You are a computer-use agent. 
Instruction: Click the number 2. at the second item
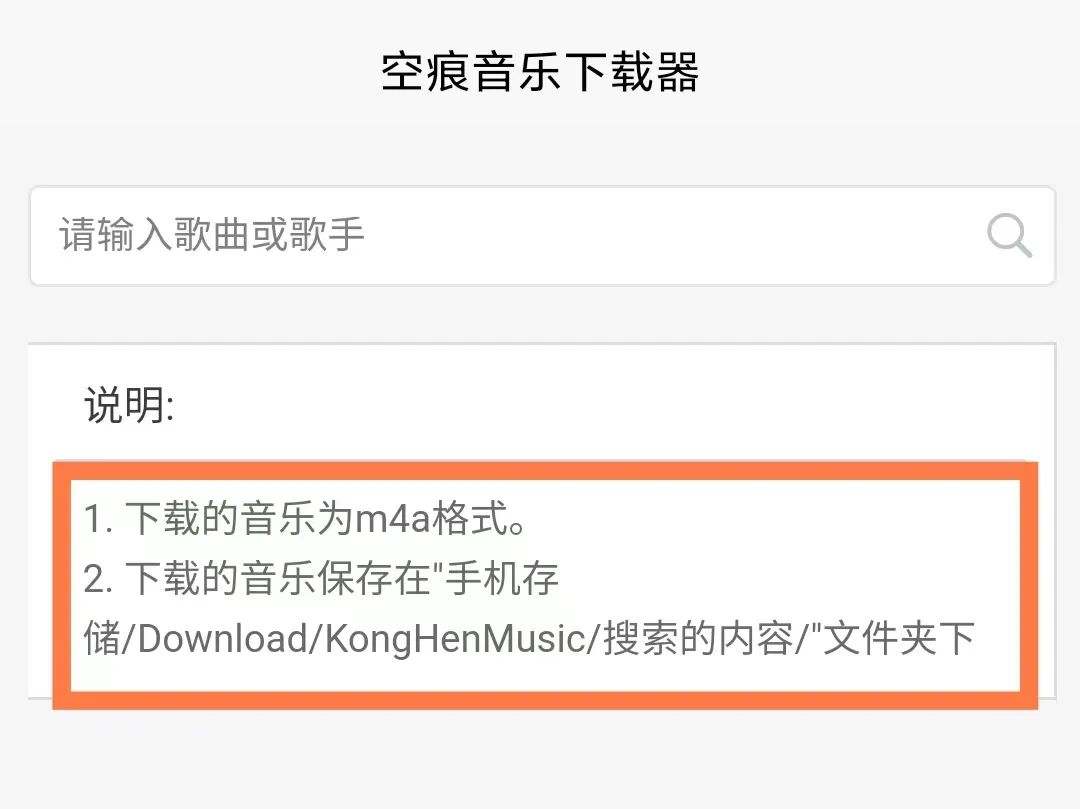coord(98,578)
